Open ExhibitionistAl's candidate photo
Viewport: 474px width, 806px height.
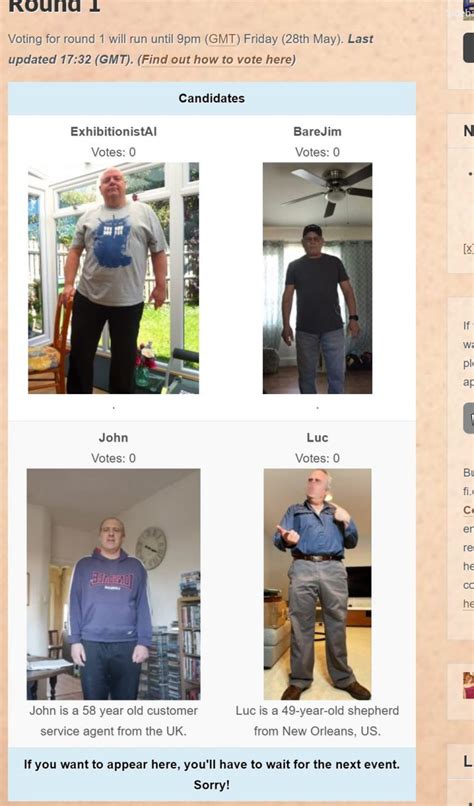point(113,278)
